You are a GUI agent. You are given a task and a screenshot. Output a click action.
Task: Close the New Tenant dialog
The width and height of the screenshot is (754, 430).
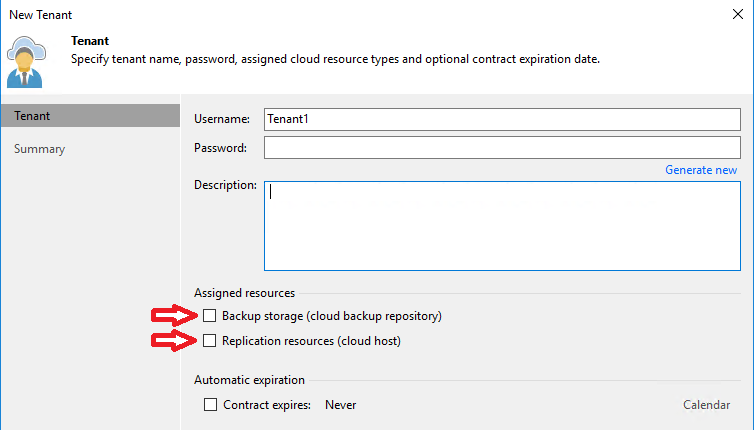tap(738, 14)
